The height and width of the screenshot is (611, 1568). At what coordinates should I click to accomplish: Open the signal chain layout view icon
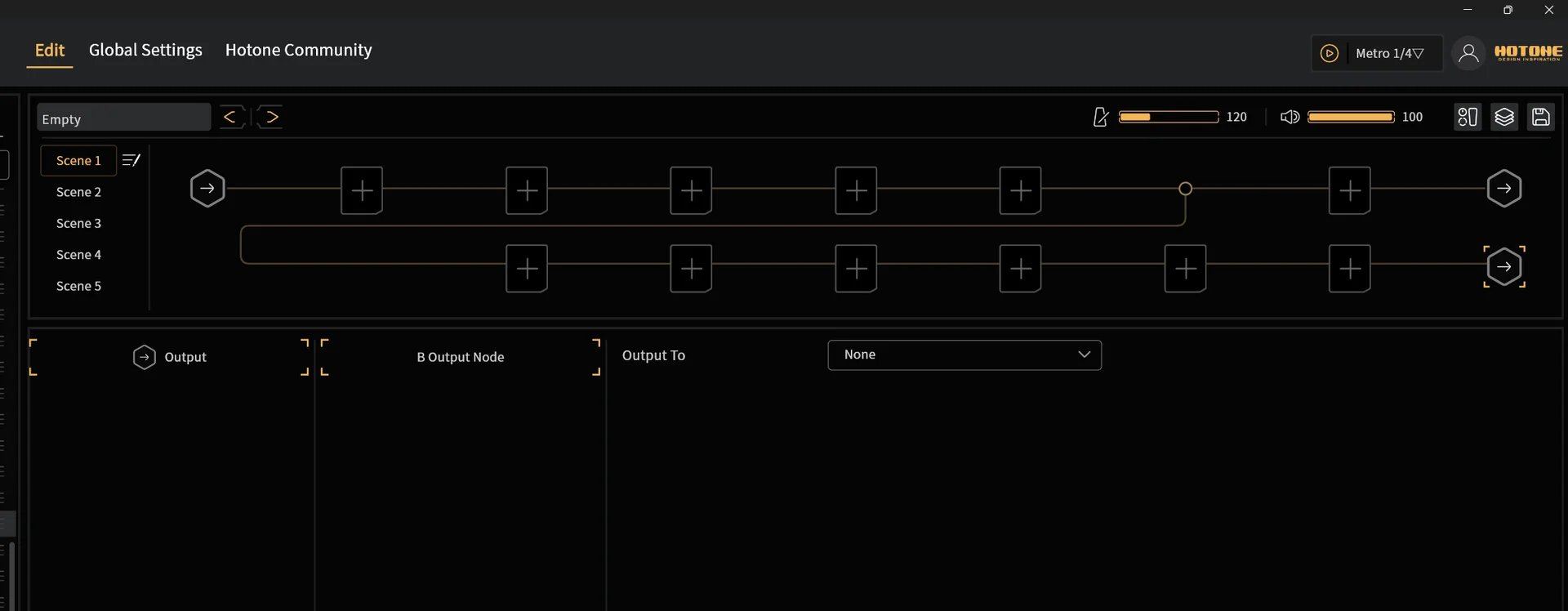[x=1468, y=117]
